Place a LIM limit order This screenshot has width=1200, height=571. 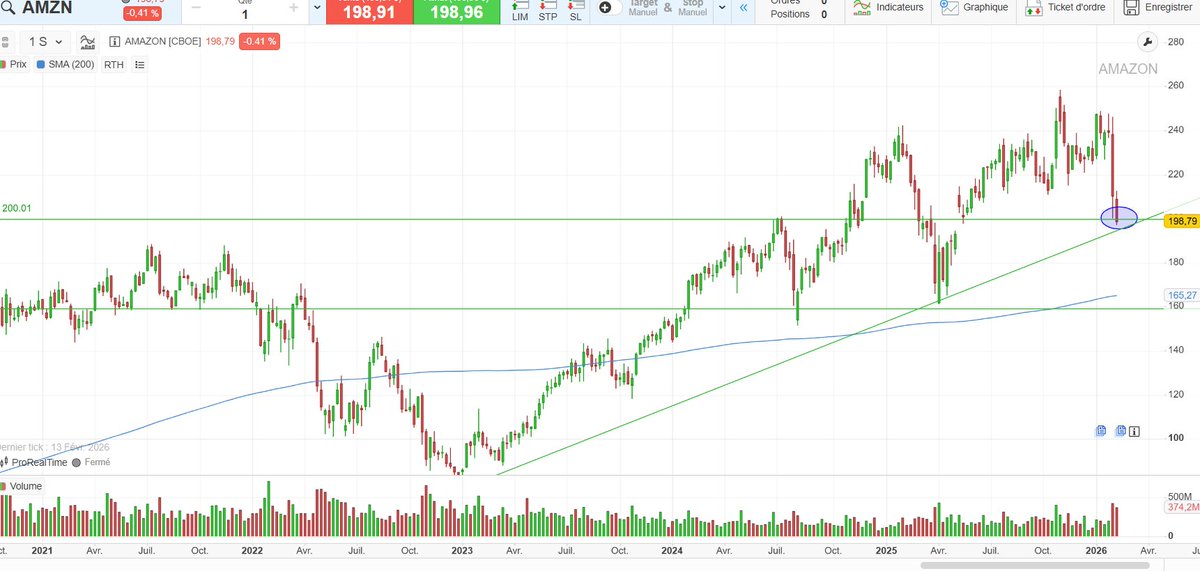coord(519,12)
